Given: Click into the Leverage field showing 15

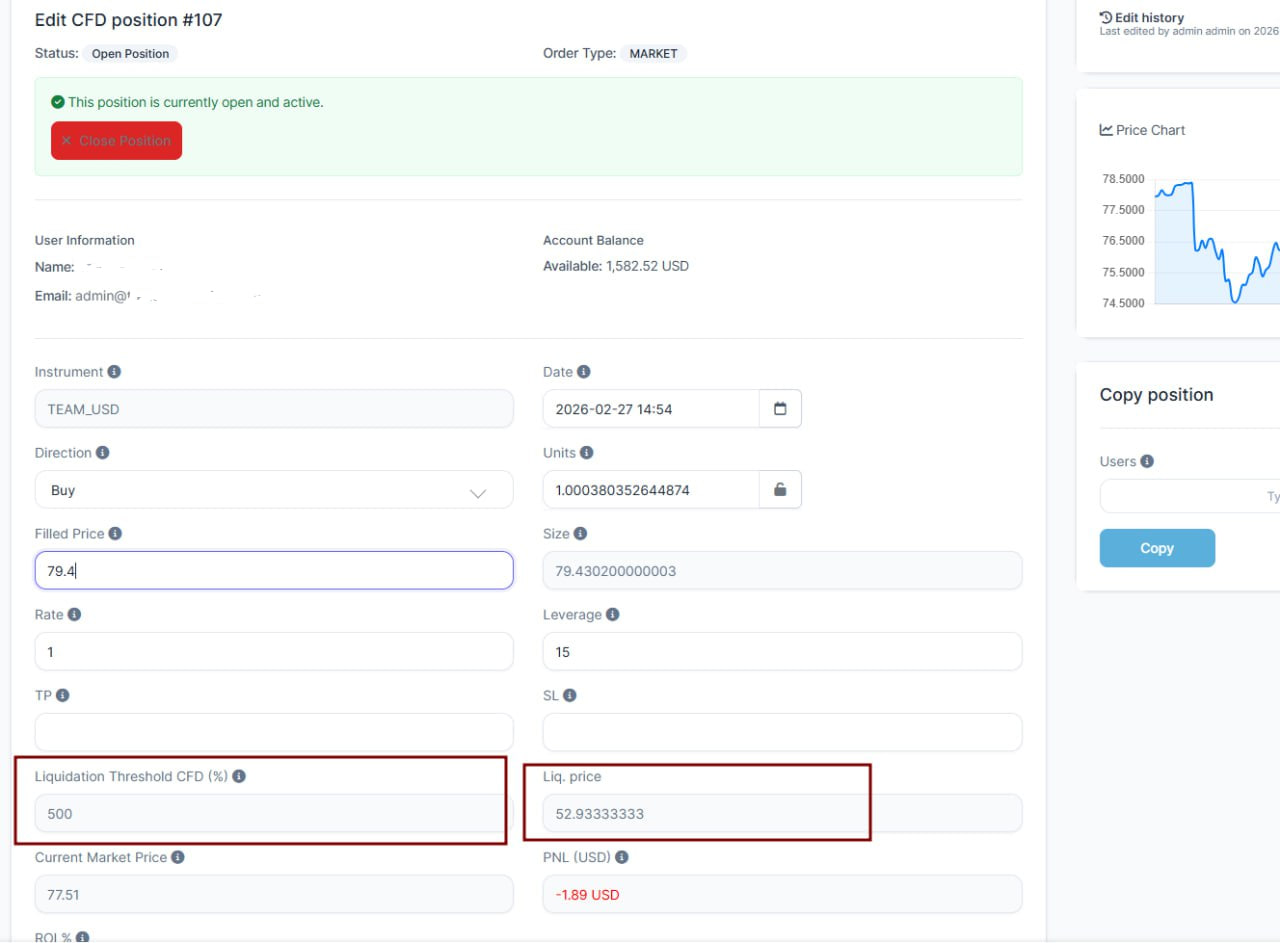Looking at the screenshot, I should pyautogui.click(x=782, y=652).
